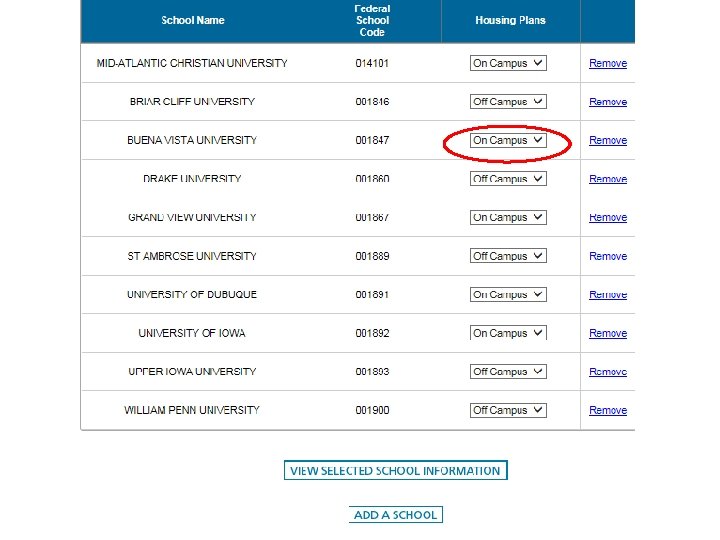
Task: Open housing dropdown for William Penn University
Action: [508, 410]
